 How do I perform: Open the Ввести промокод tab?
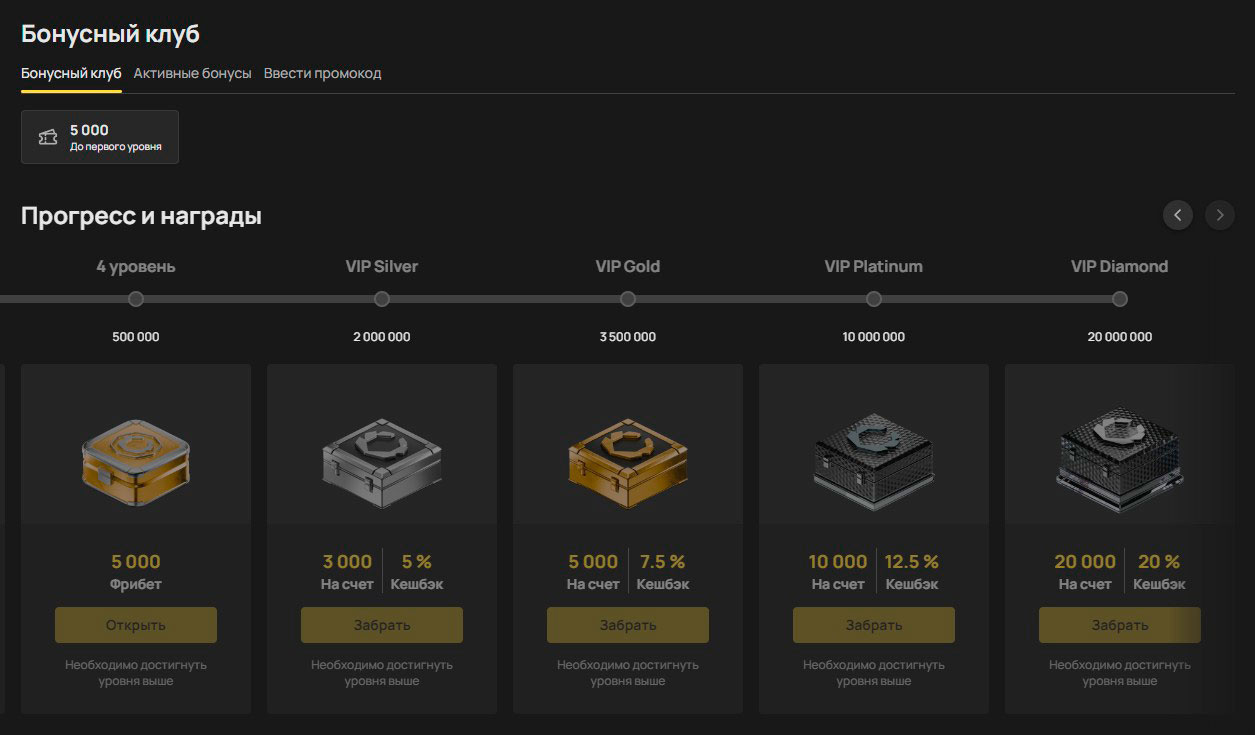click(322, 73)
